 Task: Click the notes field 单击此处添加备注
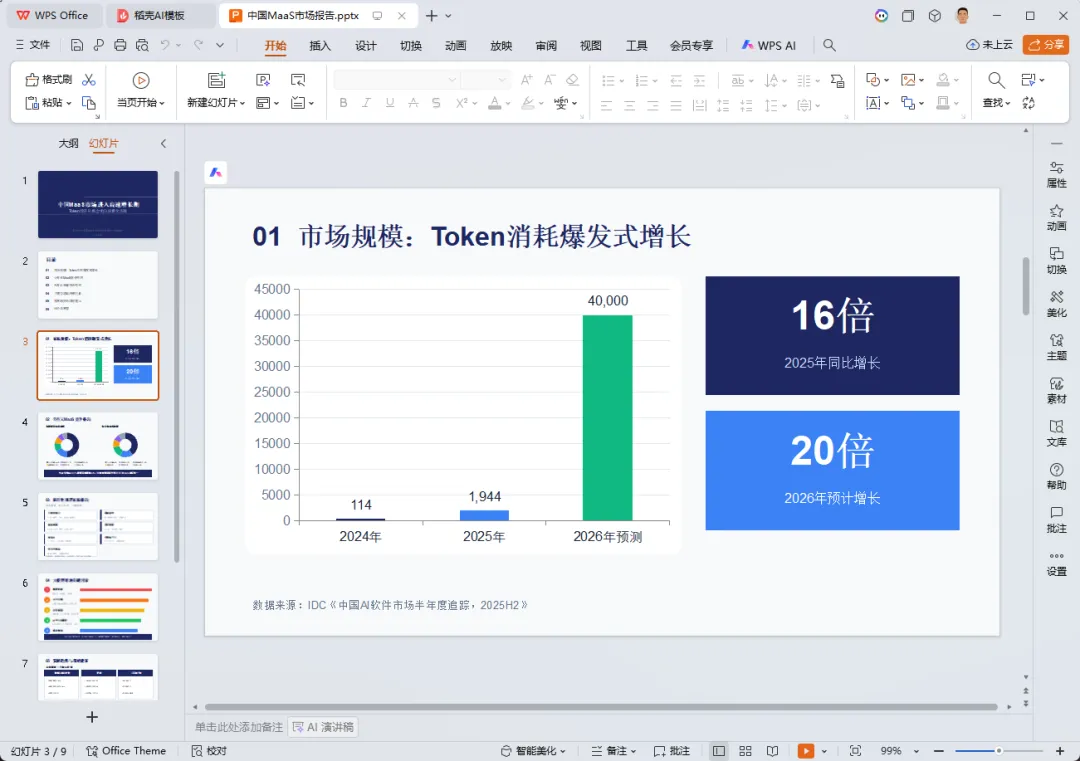click(x=238, y=727)
